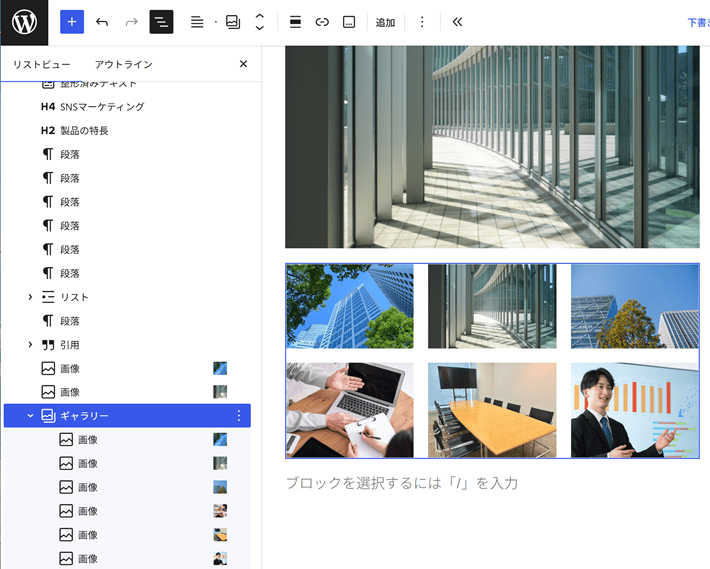
Task: Toggle the document overview list view
Action: coord(161,22)
